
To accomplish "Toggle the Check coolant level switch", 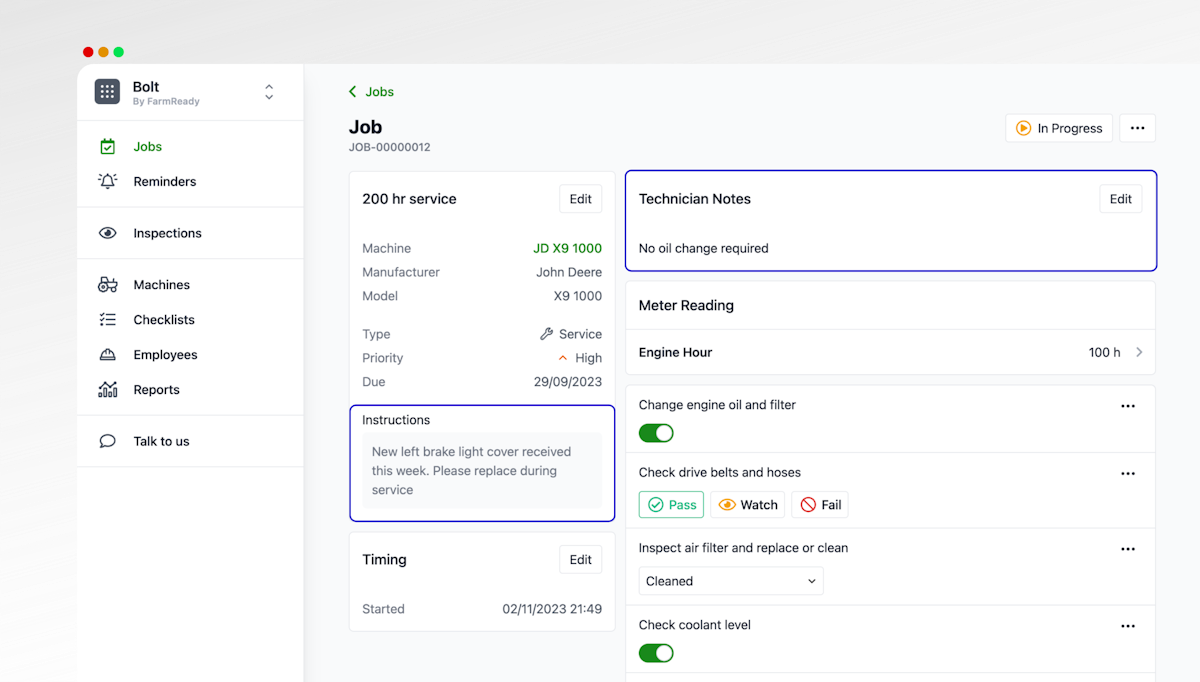I will 656,653.
